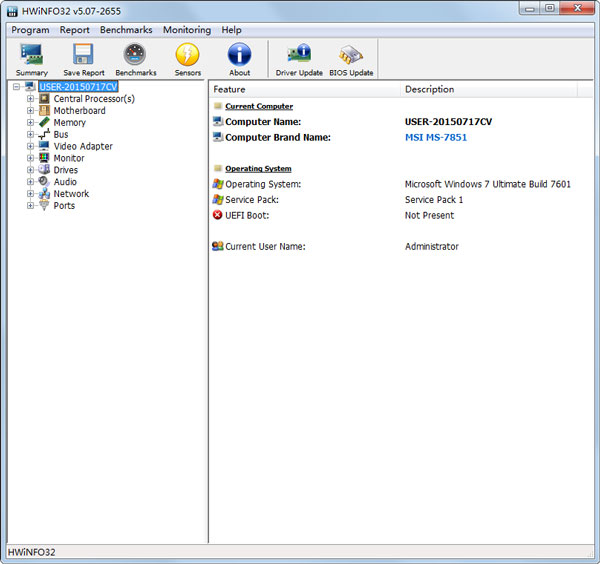Open the Help menu

coord(232,30)
